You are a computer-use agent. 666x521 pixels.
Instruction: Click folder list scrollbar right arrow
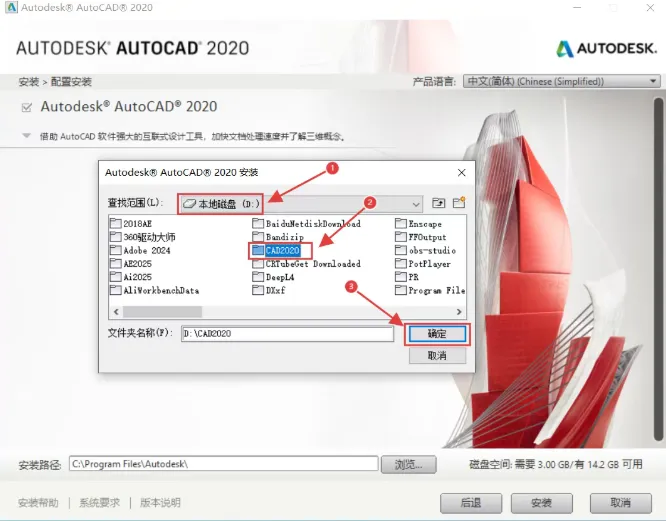coord(459,312)
